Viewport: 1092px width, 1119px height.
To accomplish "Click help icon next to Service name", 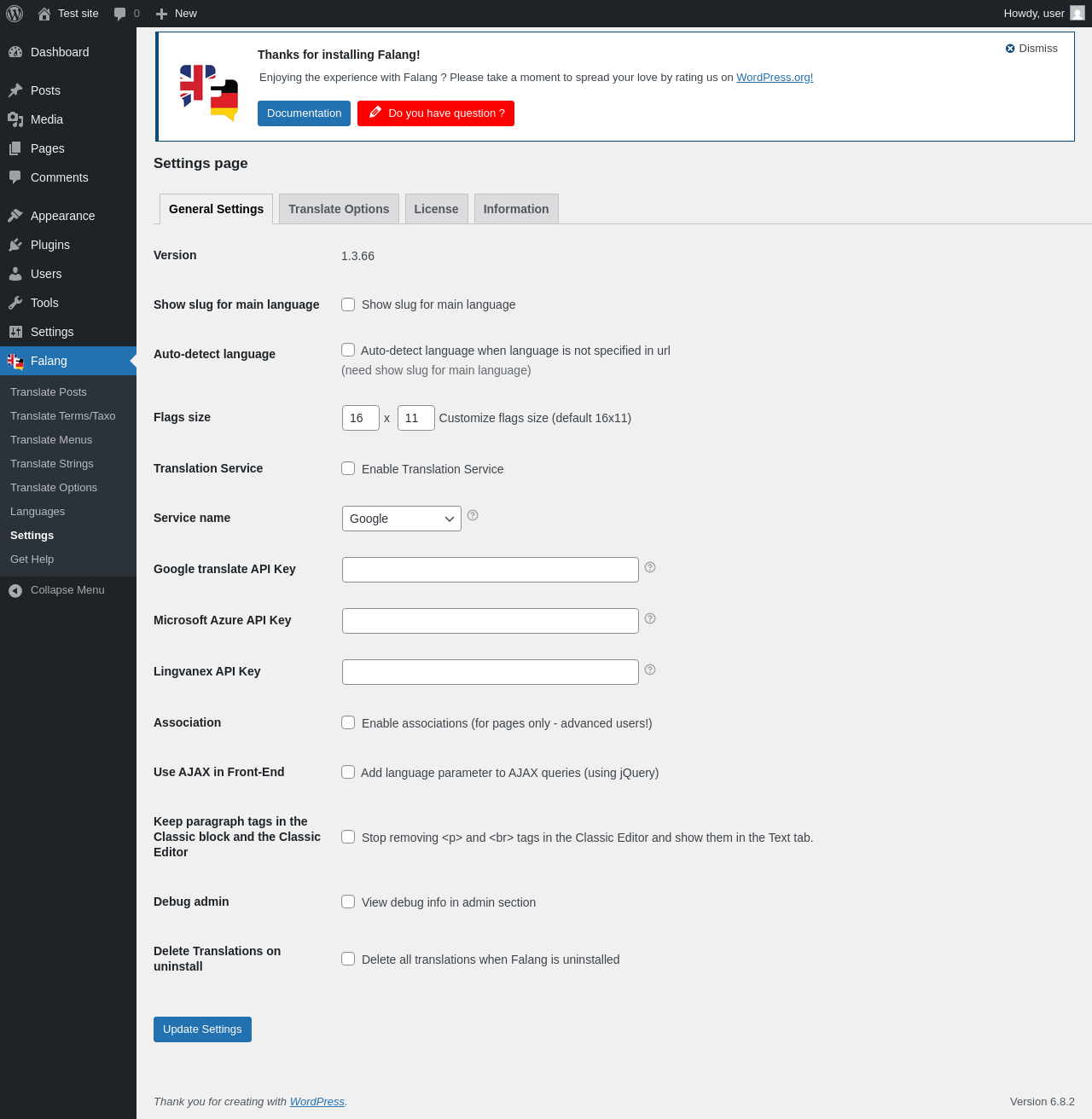I will pos(473,515).
